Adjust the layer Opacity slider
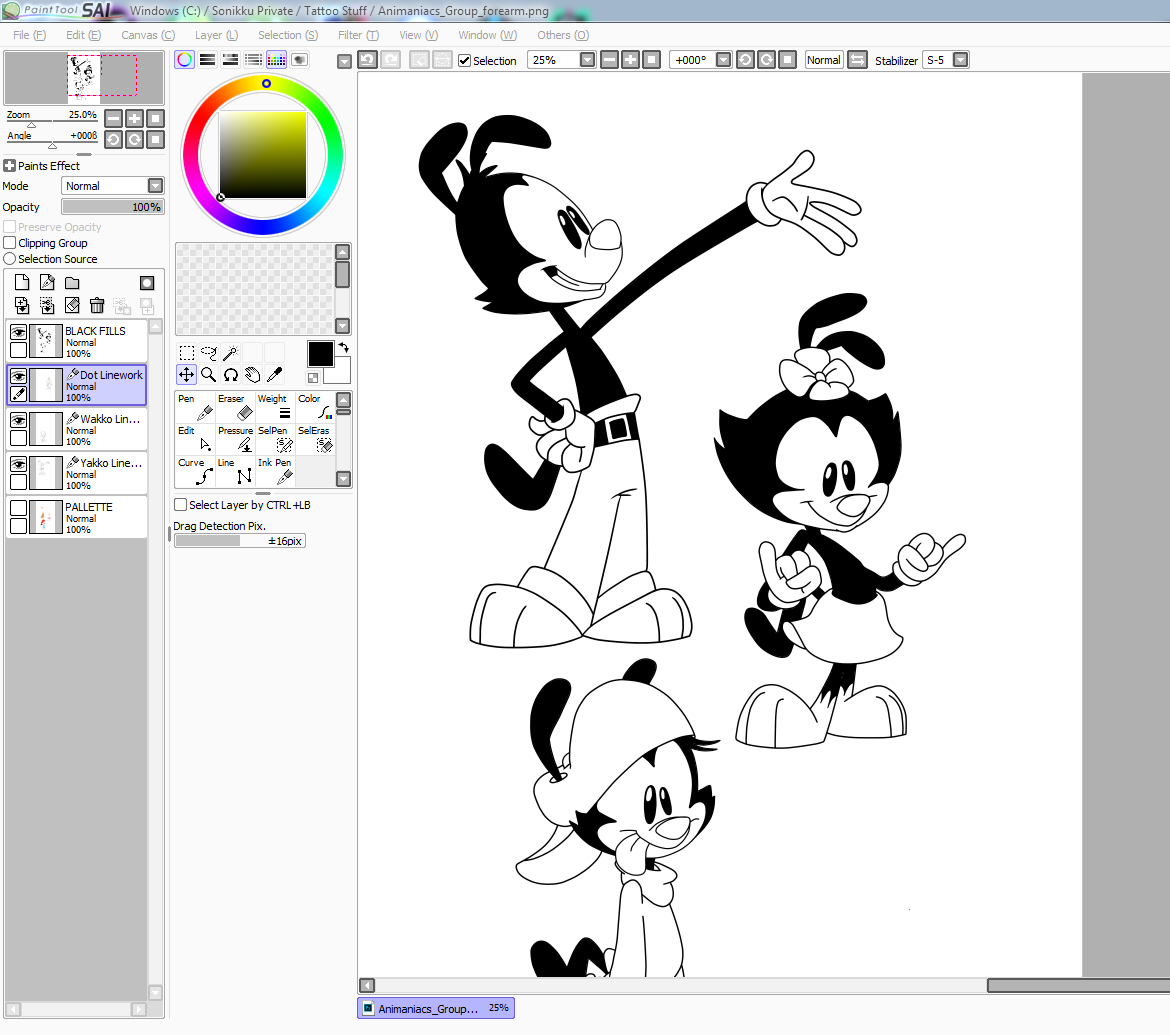1170x1035 pixels. click(113, 207)
